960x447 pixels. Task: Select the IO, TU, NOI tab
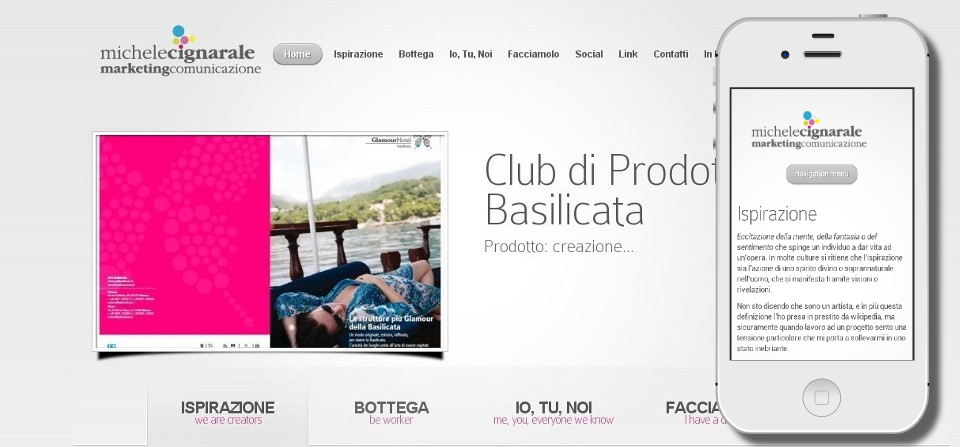[553, 413]
